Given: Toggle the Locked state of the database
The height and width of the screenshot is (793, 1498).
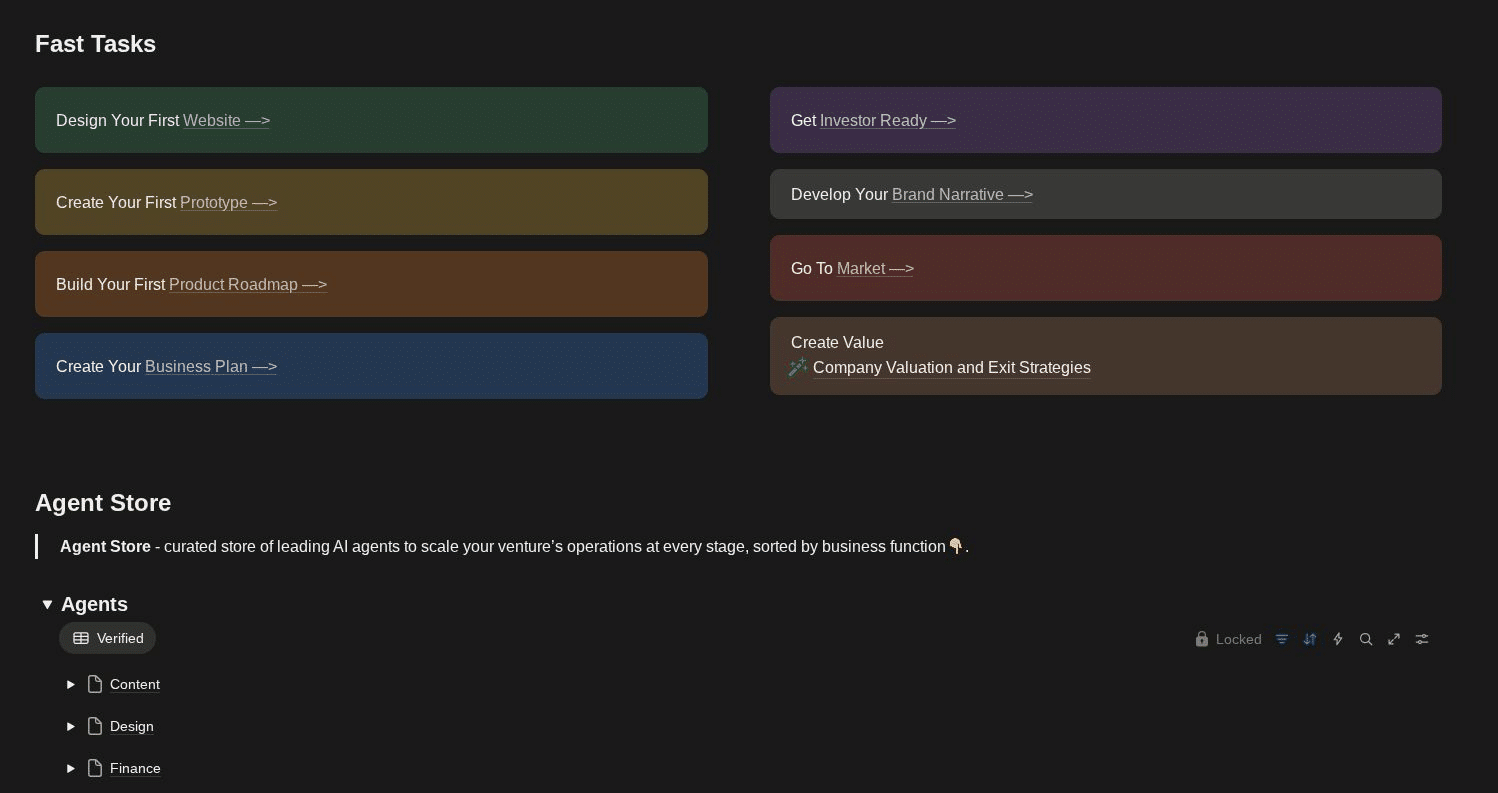Looking at the screenshot, I should click(1229, 639).
